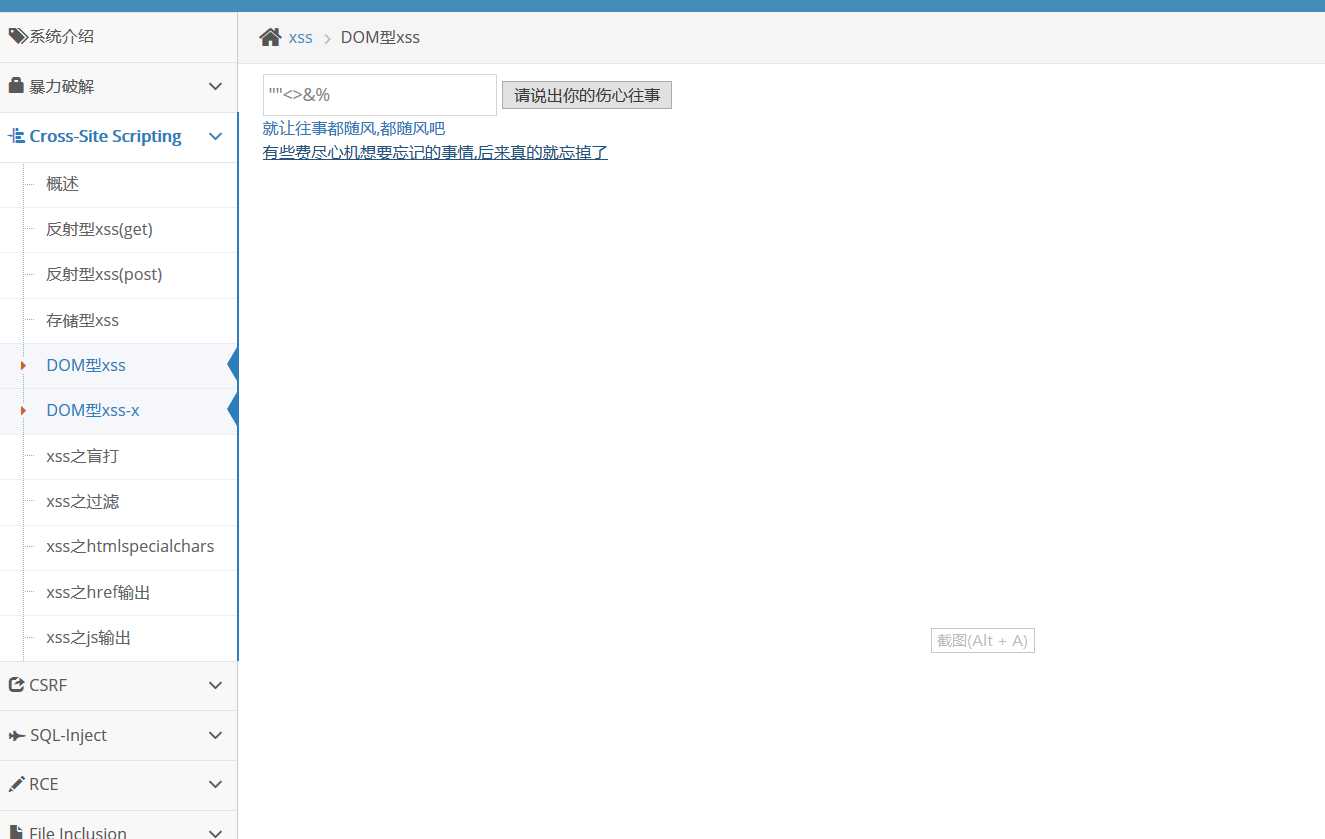Select DOM型xss-x in the sidebar
The width and height of the screenshot is (1325, 839).
119,411
